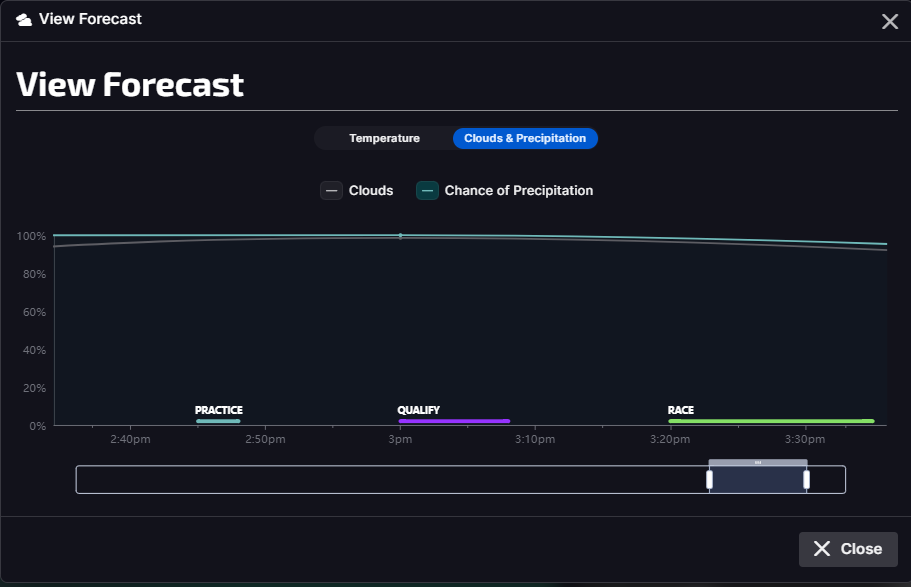Toggle the Chance of Precipitation series
The width and height of the screenshot is (911, 587).
tap(504, 190)
